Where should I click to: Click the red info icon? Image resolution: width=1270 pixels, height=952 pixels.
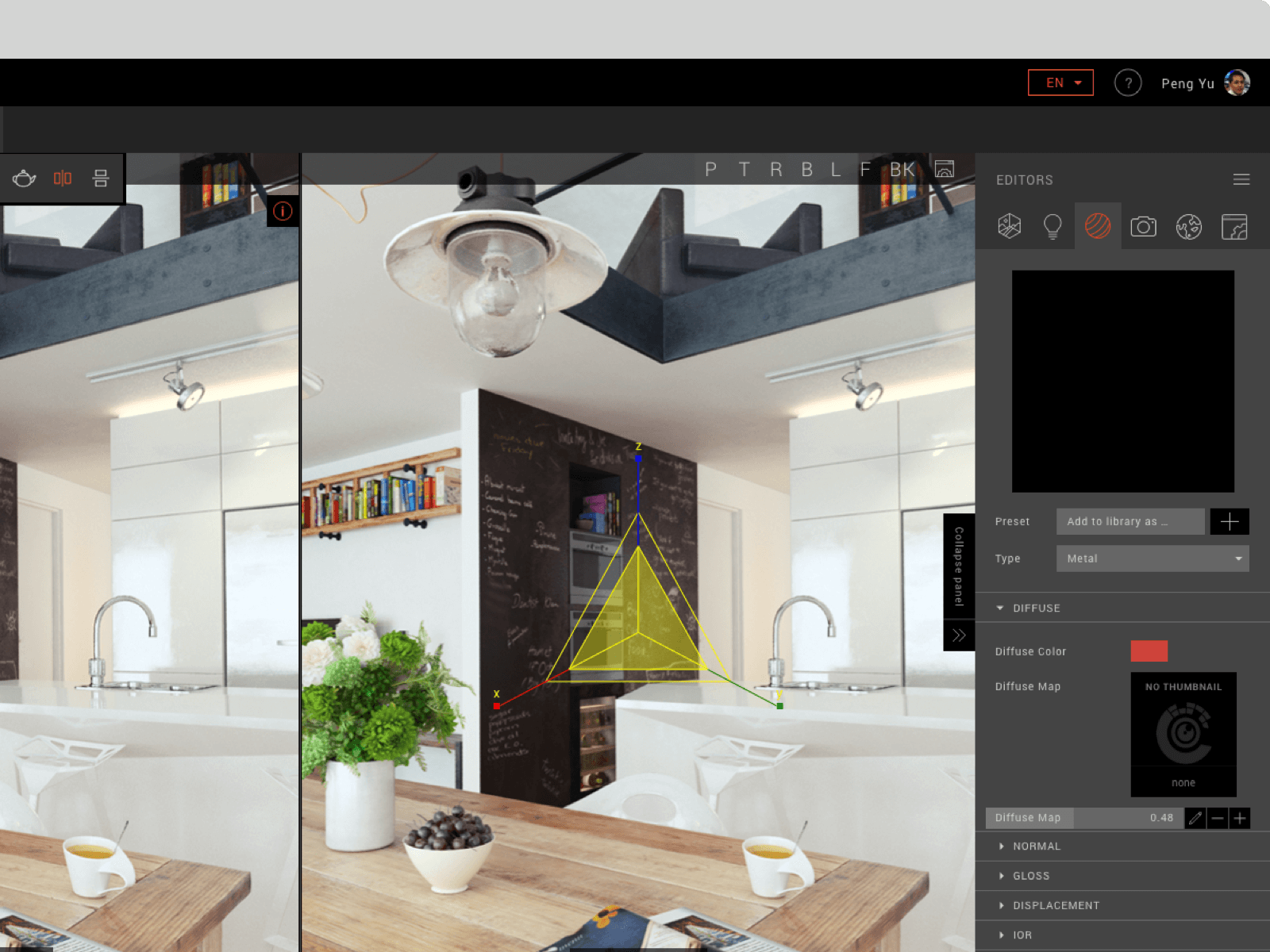[283, 211]
